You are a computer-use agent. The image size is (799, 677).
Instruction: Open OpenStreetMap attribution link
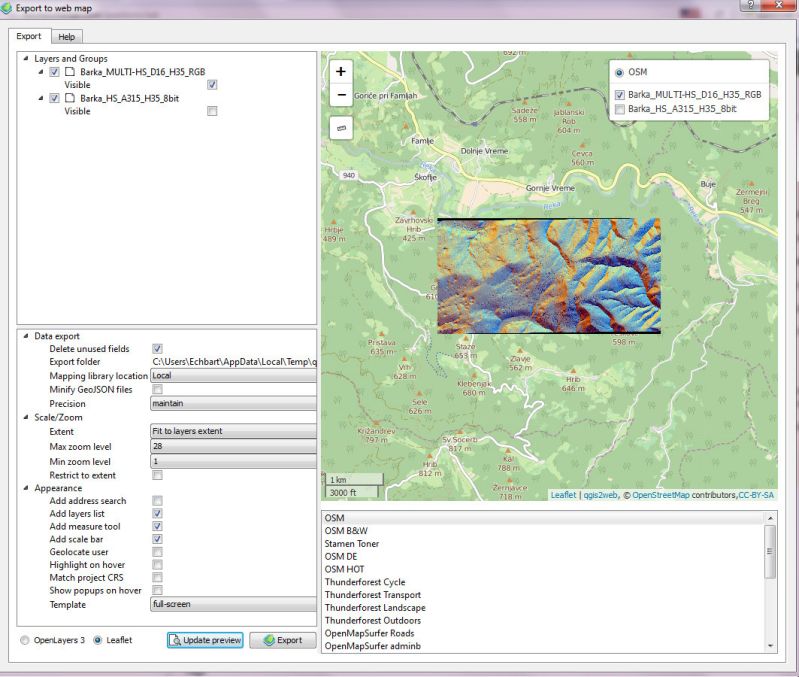[660, 495]
